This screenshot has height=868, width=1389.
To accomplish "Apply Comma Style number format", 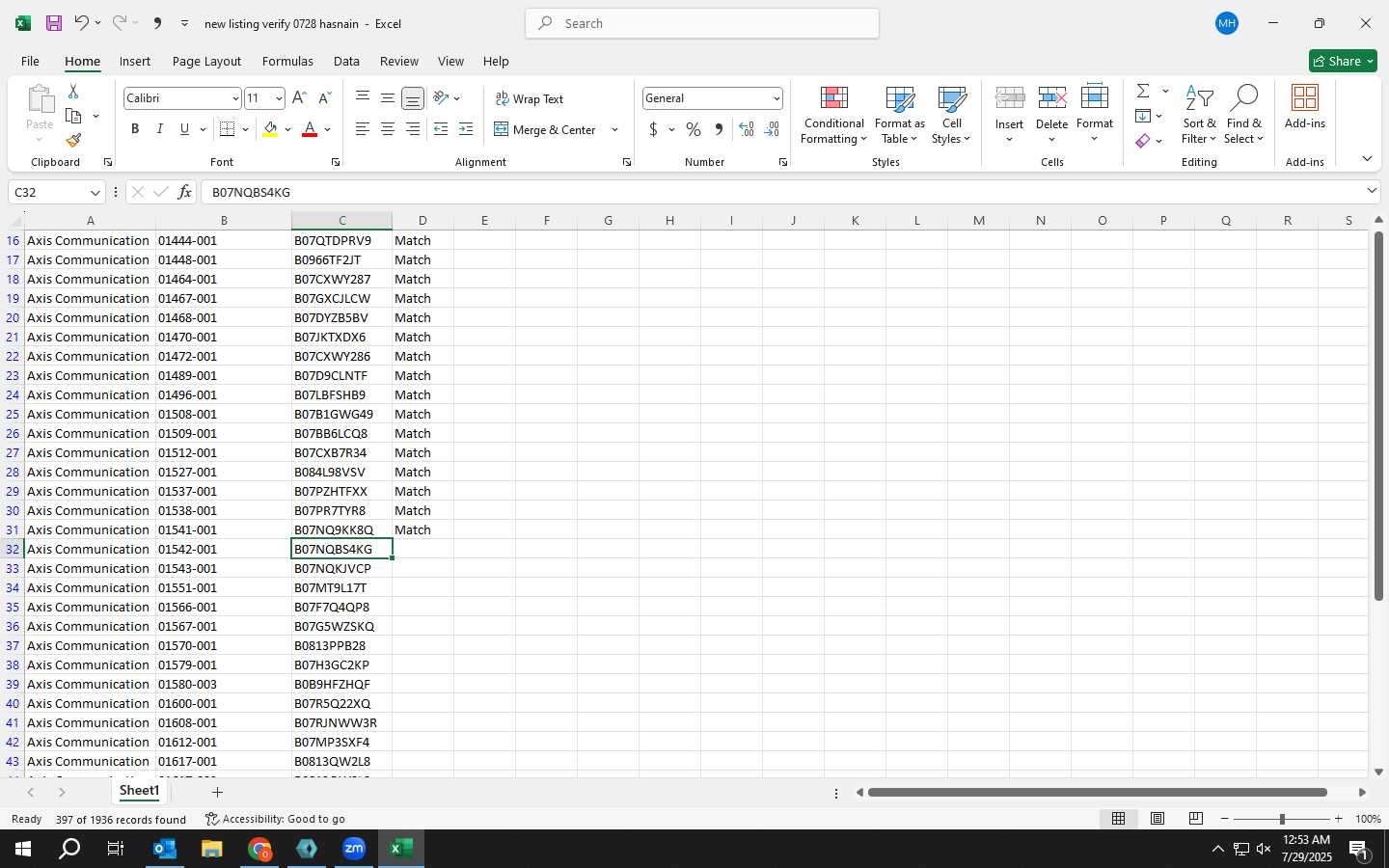I will coord(719,129).
